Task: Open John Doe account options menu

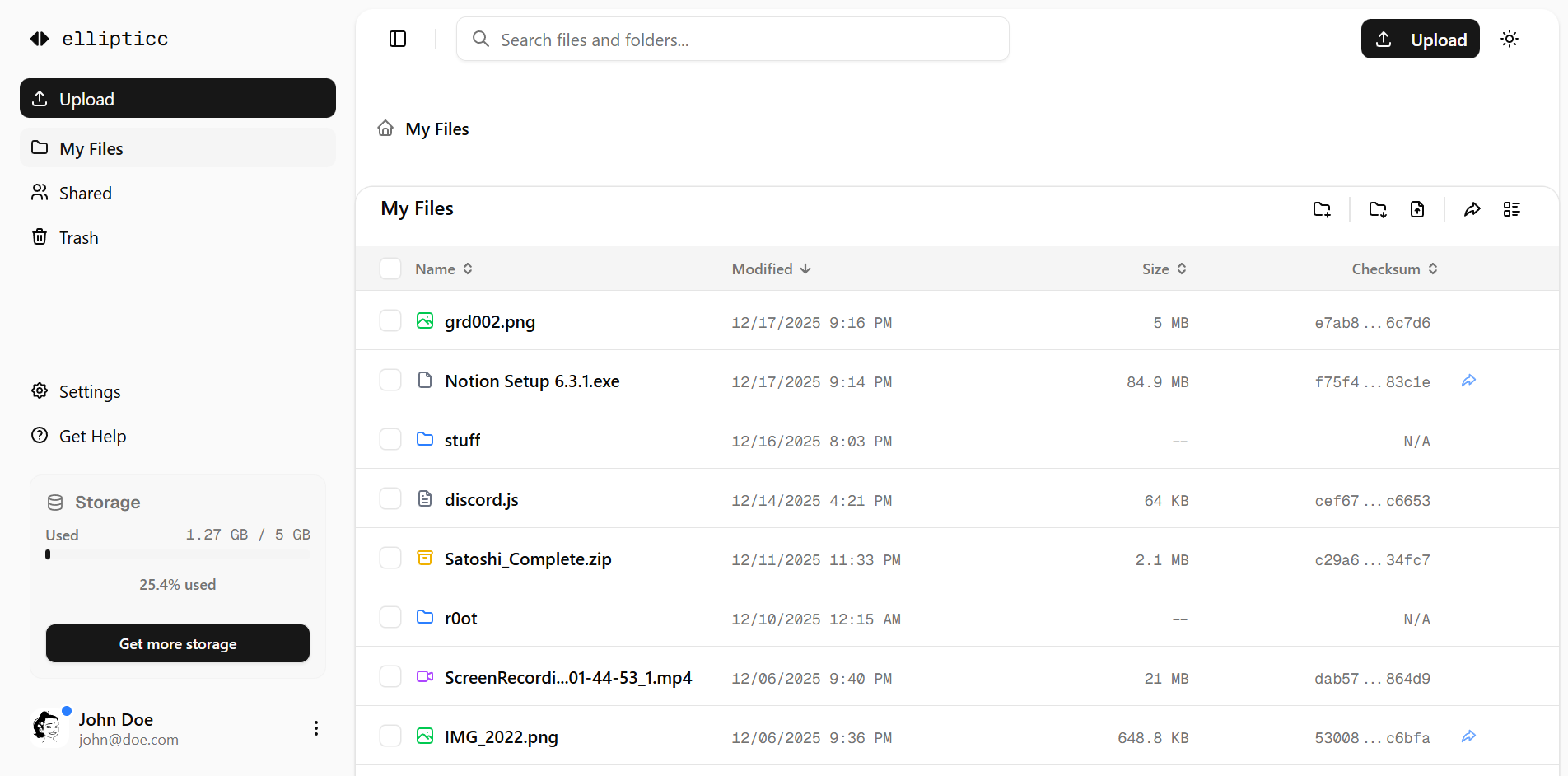Action: pos(316,728)
